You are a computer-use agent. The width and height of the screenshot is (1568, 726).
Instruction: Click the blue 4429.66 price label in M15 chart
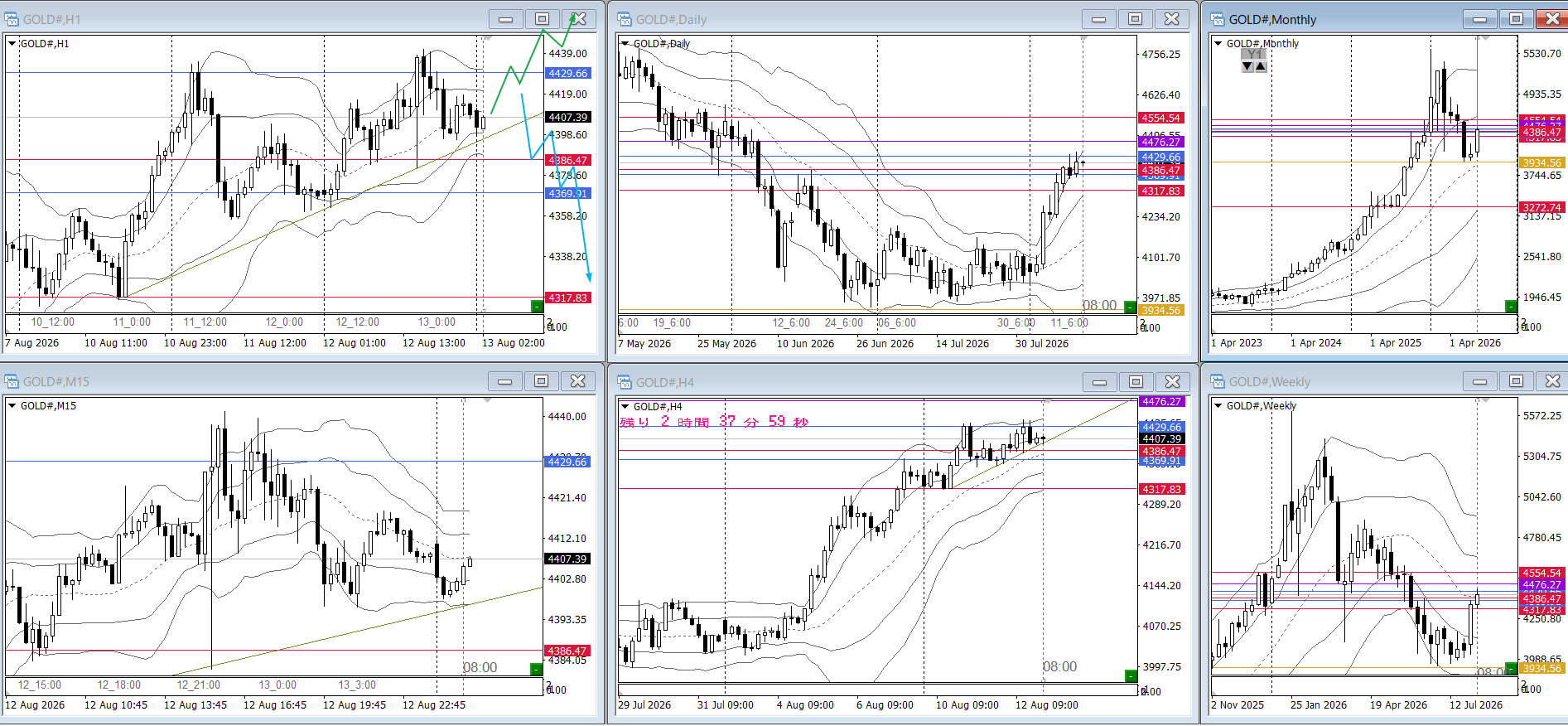tap(568, 462)
